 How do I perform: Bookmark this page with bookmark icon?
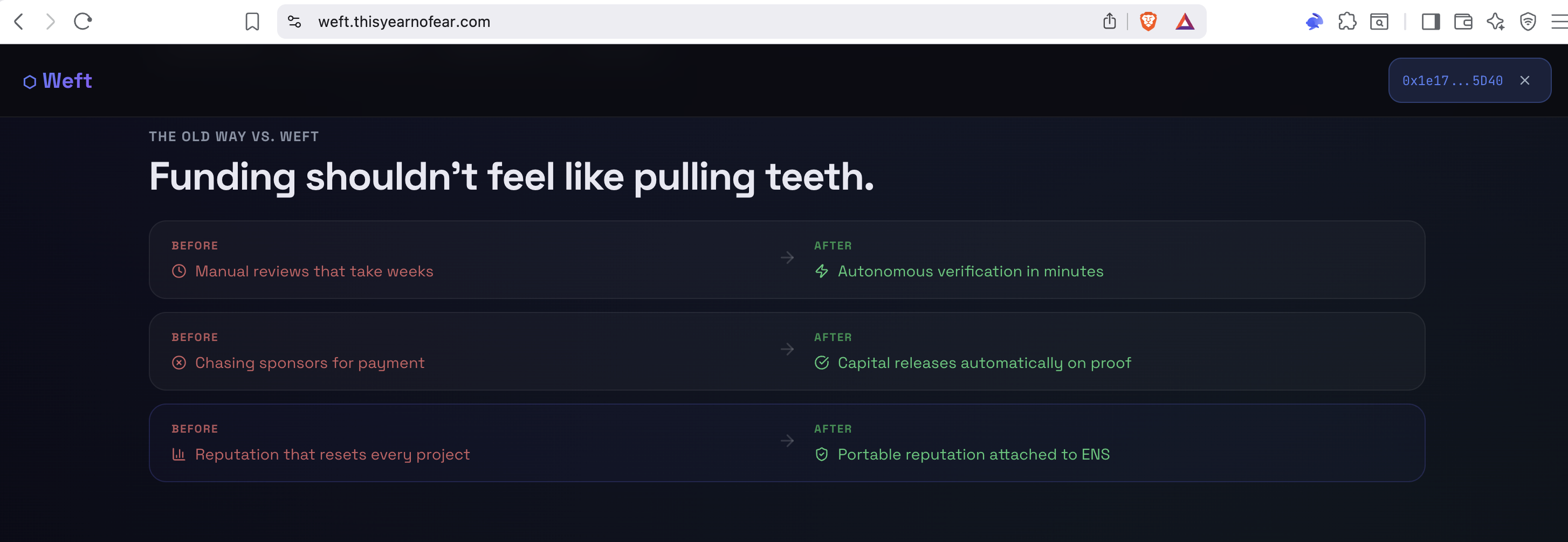[252, 22]
